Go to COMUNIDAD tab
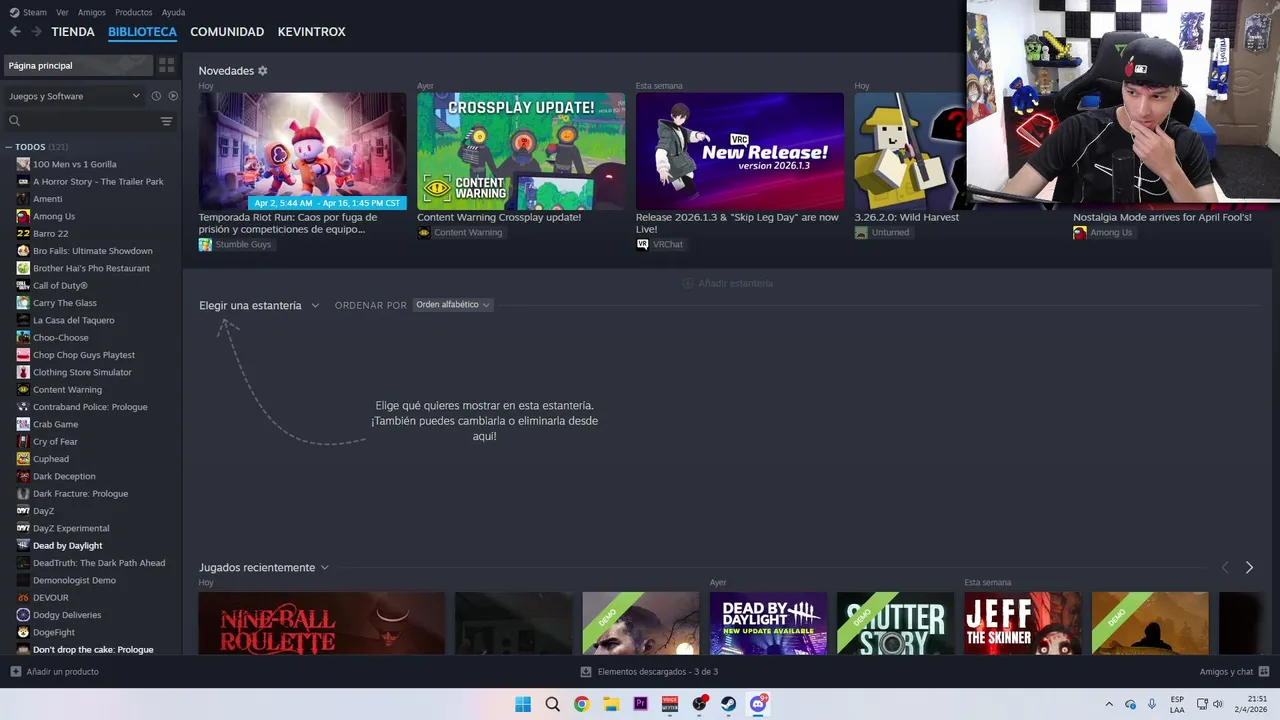 [227, 32]
